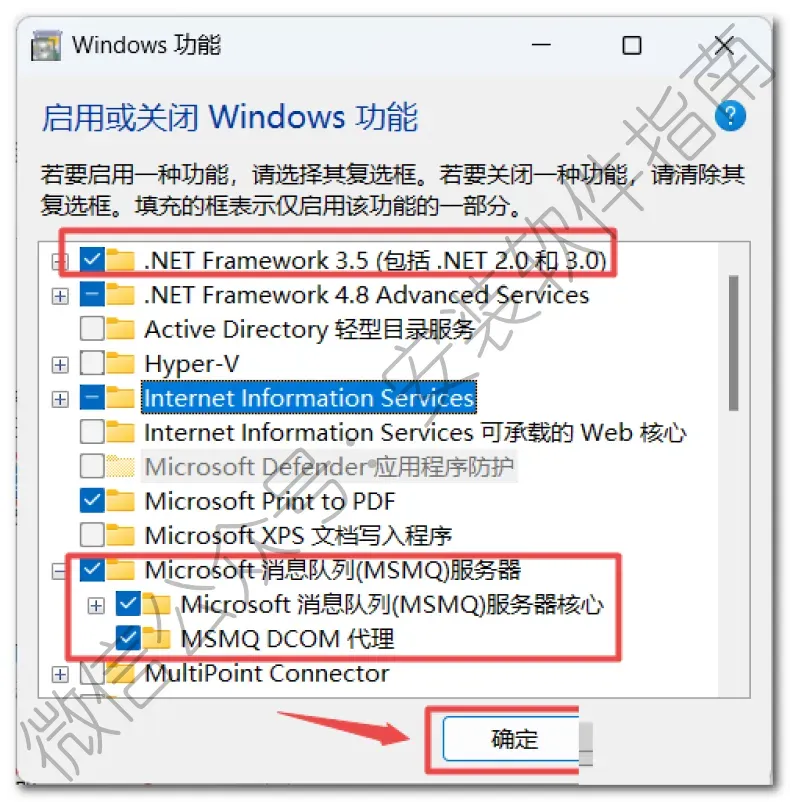Click the Hyper-V folder icon
This screenshot has height=802, width=790.
[x=121, y=364]
